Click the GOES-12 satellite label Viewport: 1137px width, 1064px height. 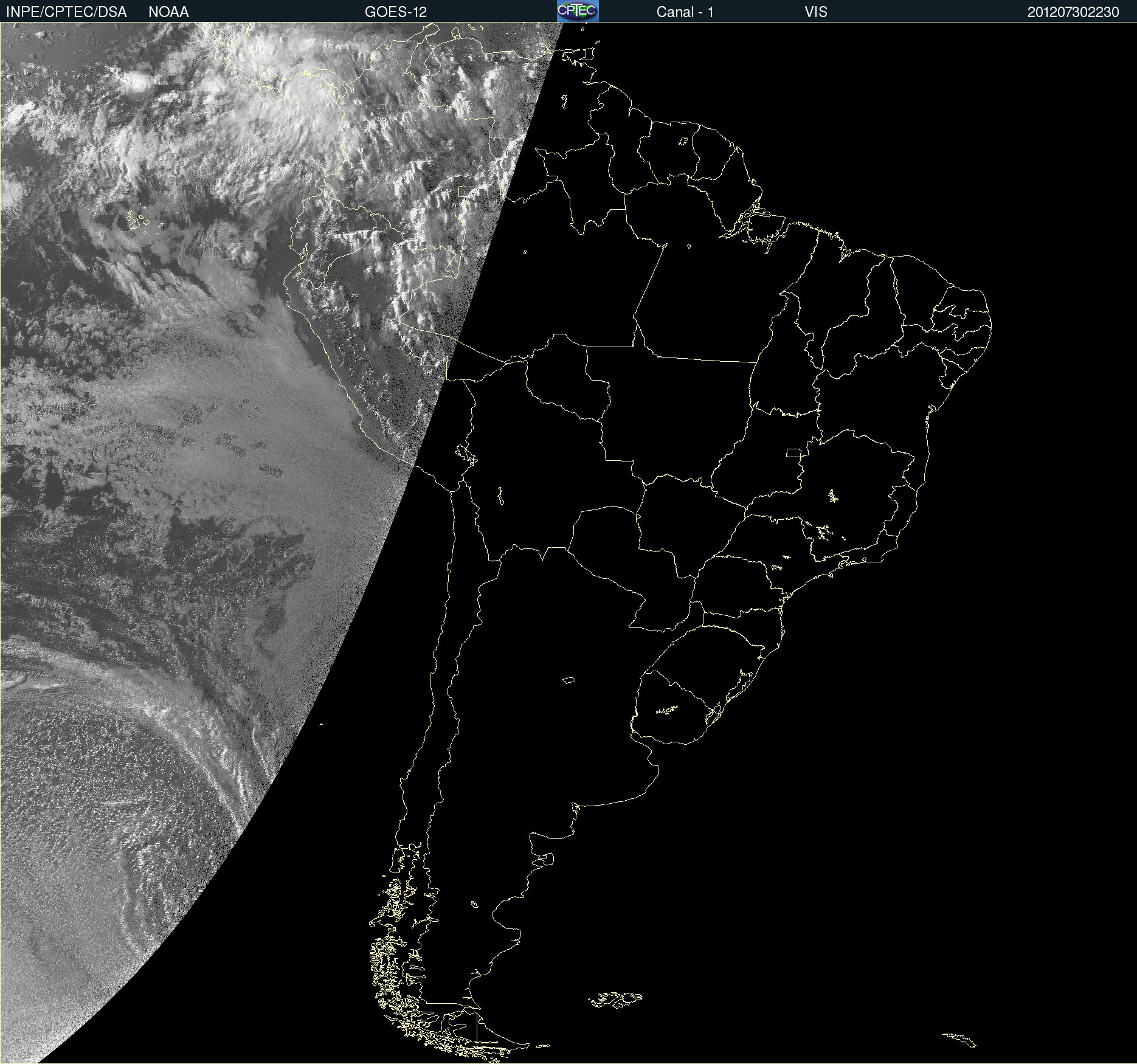pyautogui.click(x=396, y=12)
